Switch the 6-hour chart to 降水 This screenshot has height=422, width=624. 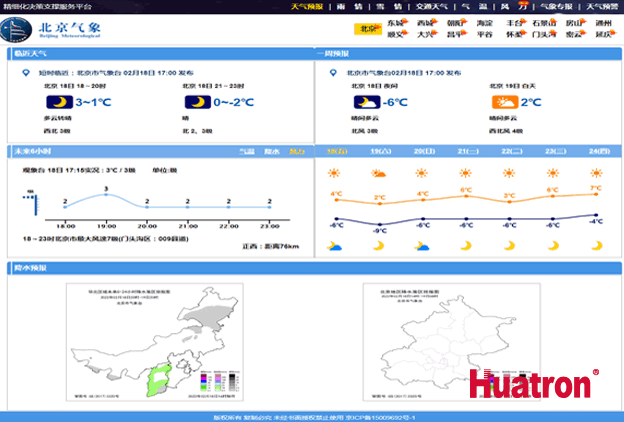pos(271,151)
